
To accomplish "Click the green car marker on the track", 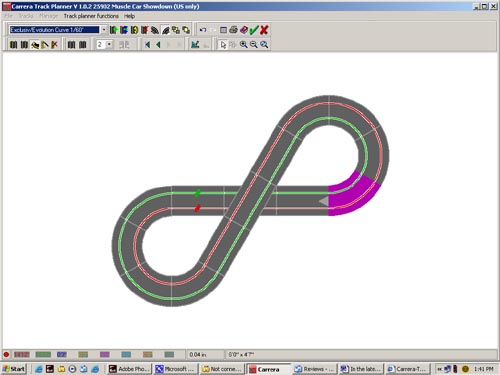I will [198, 193].
